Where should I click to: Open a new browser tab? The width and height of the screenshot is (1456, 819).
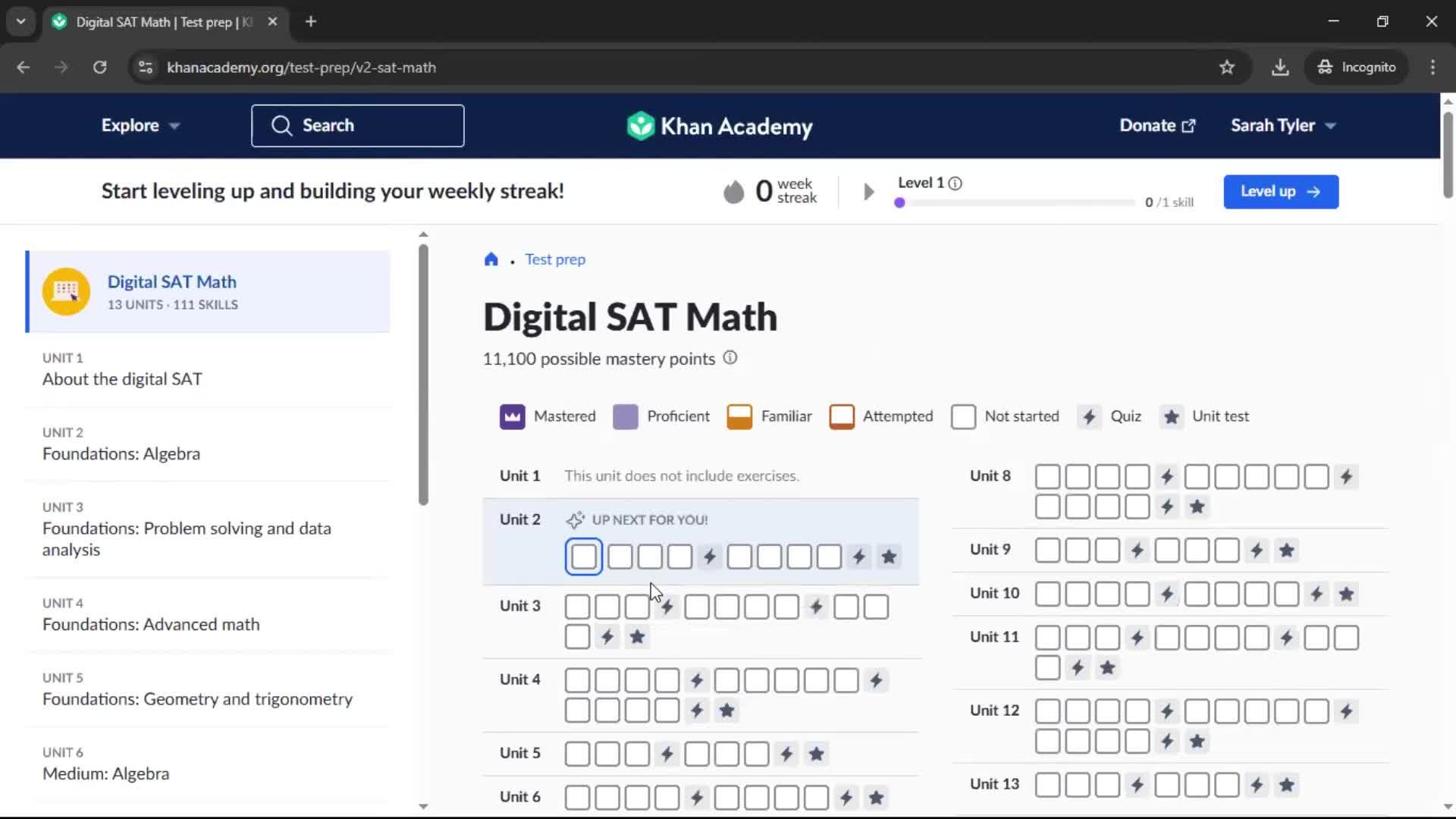311,21
